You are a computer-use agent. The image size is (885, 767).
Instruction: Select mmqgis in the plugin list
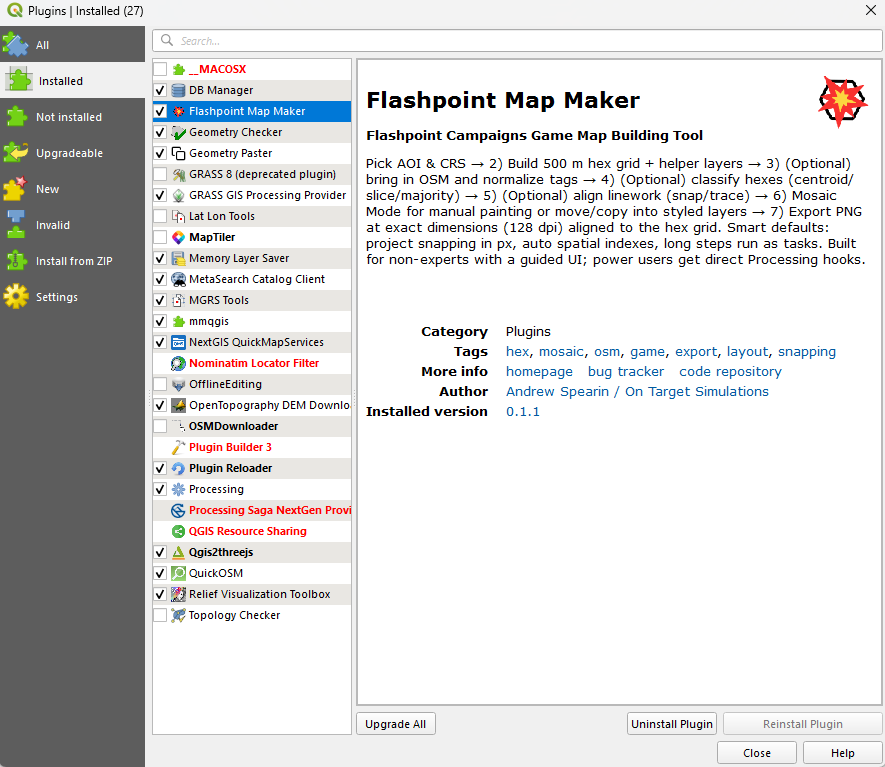click(x=252, y=321)
